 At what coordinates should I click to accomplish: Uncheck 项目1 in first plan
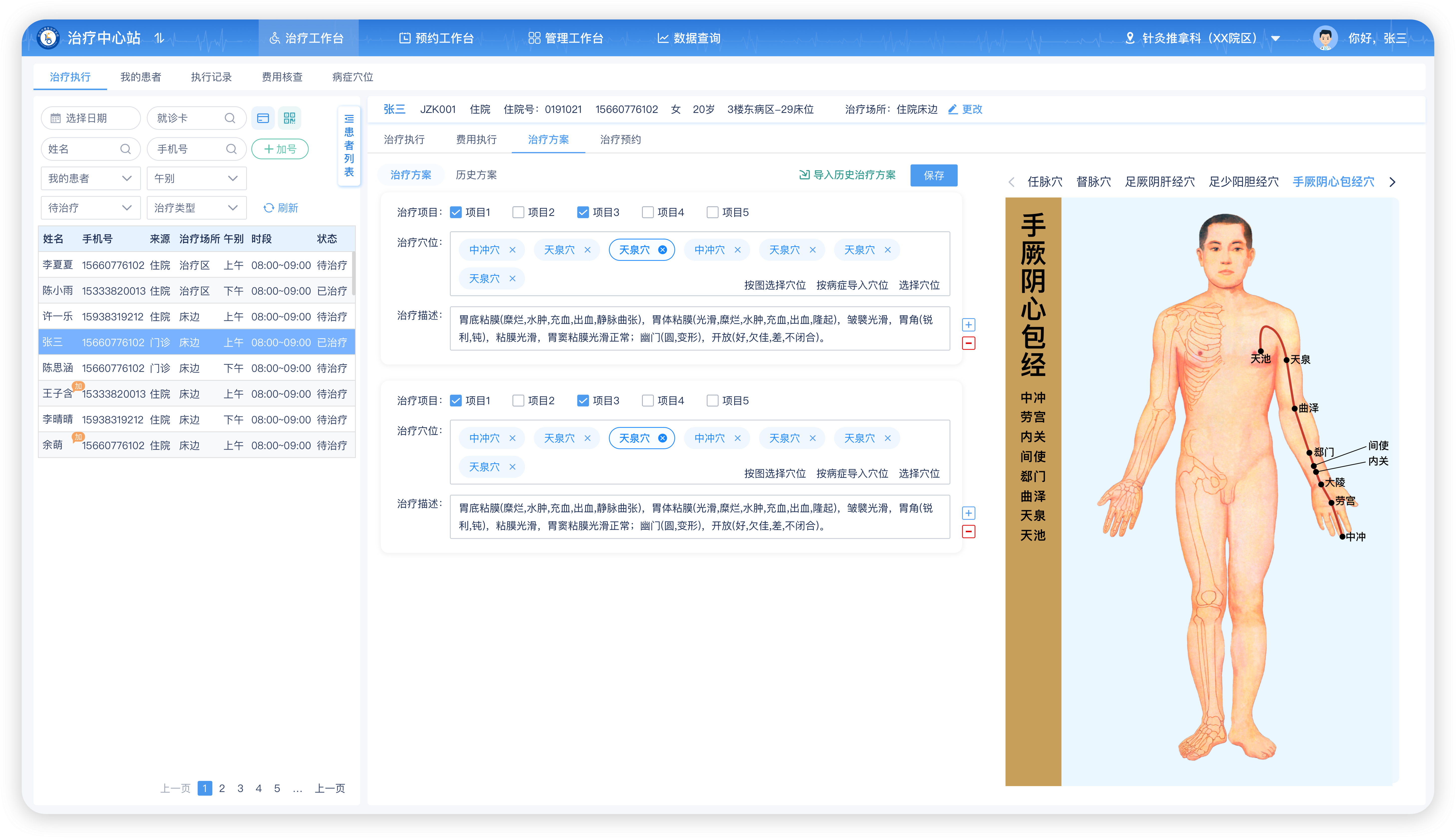coord(456,212)
